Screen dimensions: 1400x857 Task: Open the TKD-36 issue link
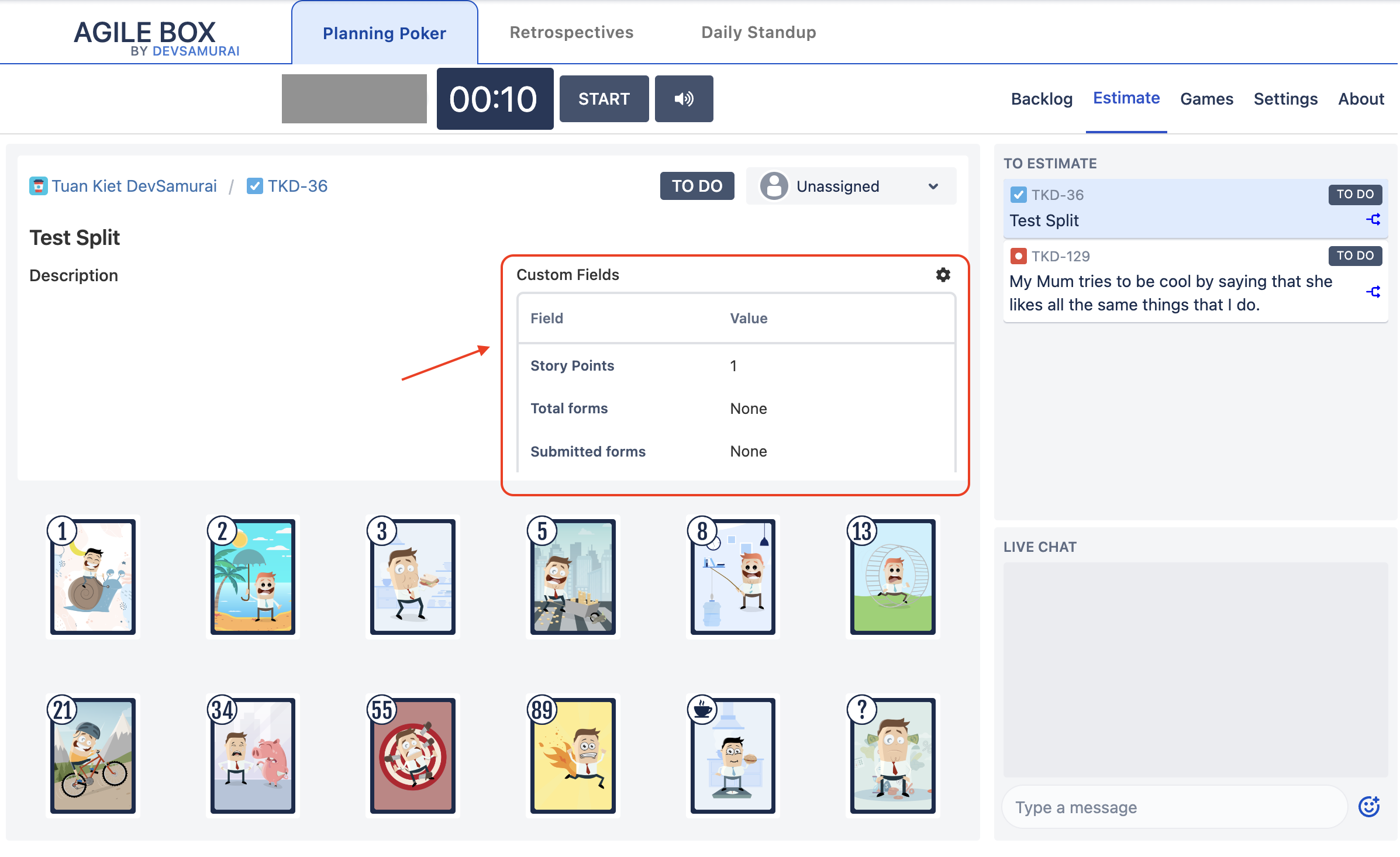(x=297, y=186)
